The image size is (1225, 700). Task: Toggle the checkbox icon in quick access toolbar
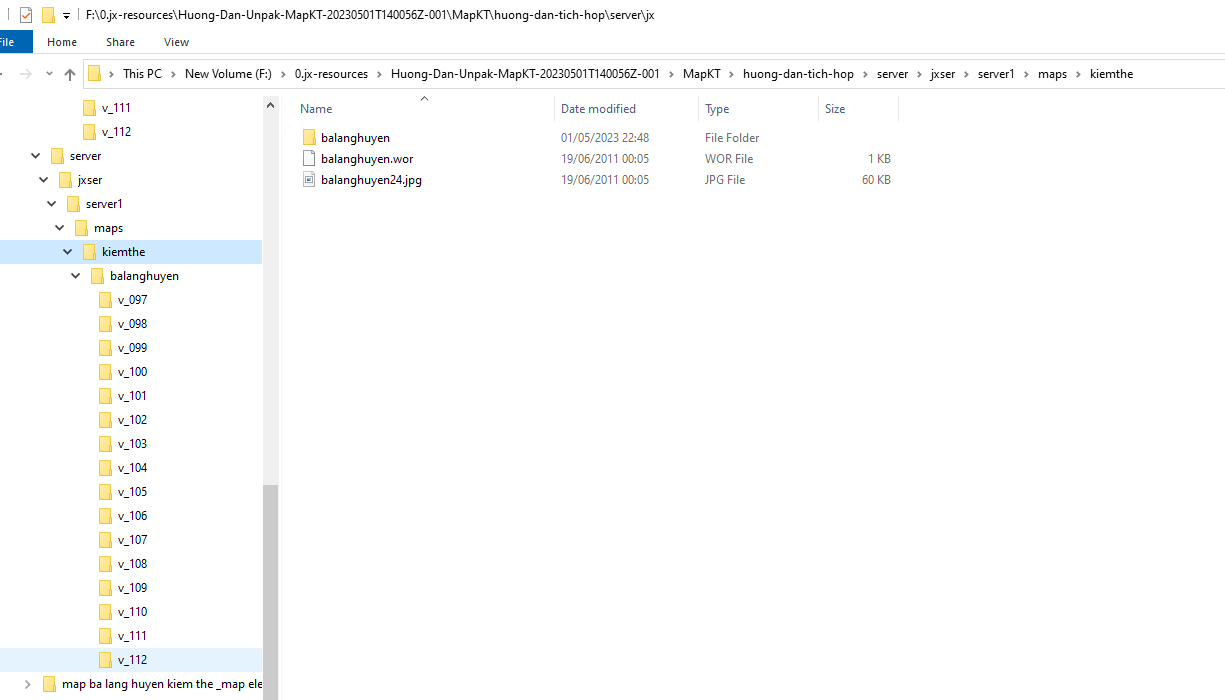coord(25,14)
